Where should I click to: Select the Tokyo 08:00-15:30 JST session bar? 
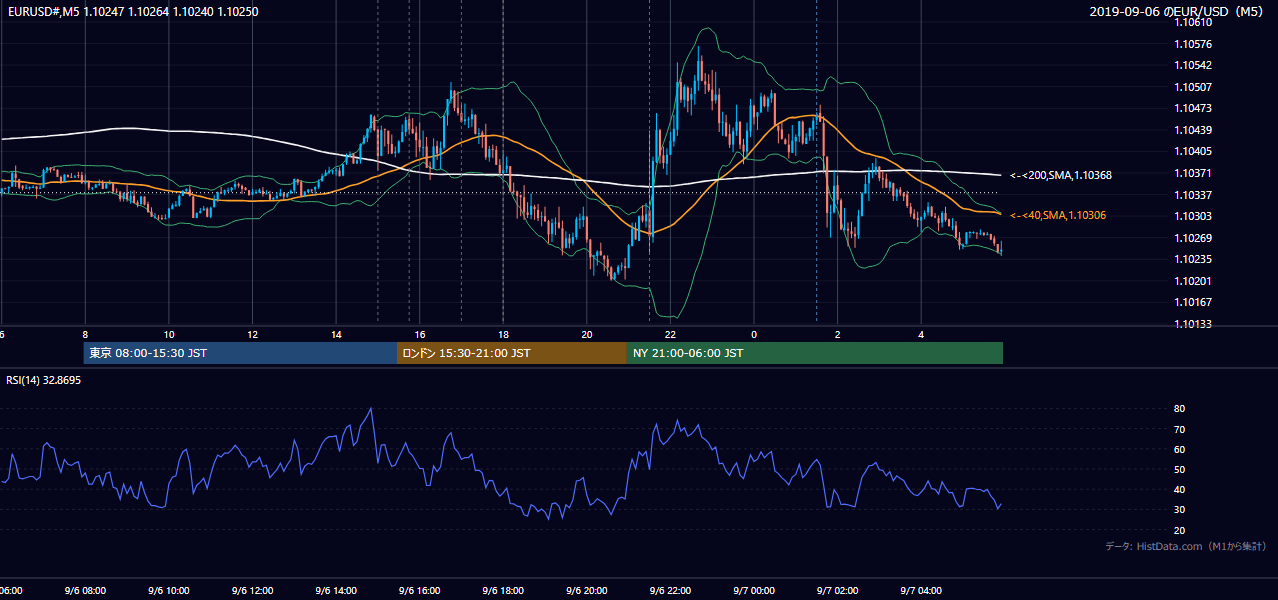point(240,353)
